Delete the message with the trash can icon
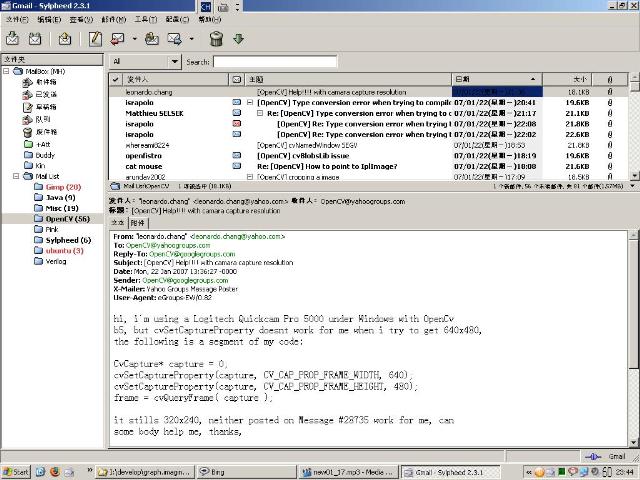Image resolution: width=640 pixels, height=480 pixels. tap(216, 39)
